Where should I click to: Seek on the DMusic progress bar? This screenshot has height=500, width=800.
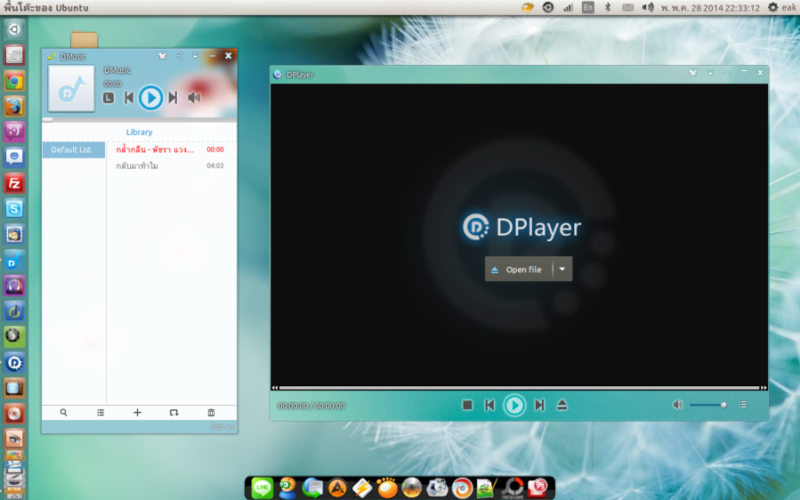pos(139,120)
